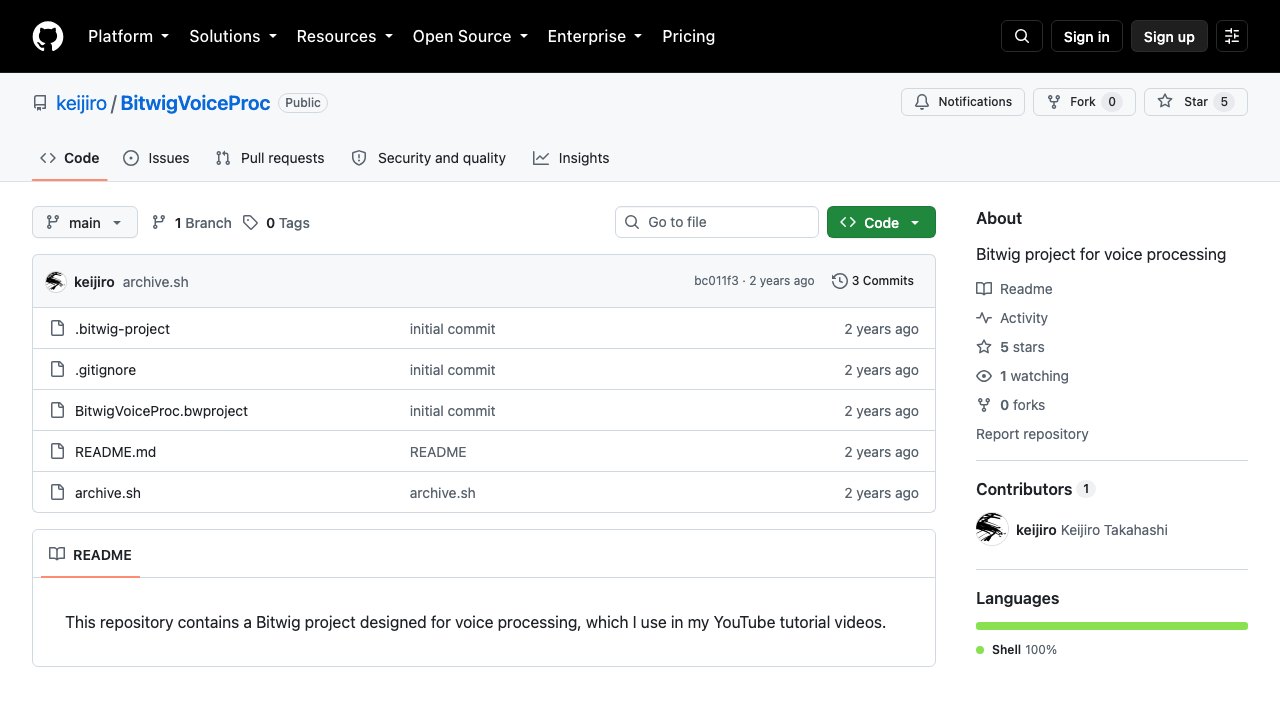Click the green Shell language bar
Screen dimensions: 1280x720
pos(1112,626)
